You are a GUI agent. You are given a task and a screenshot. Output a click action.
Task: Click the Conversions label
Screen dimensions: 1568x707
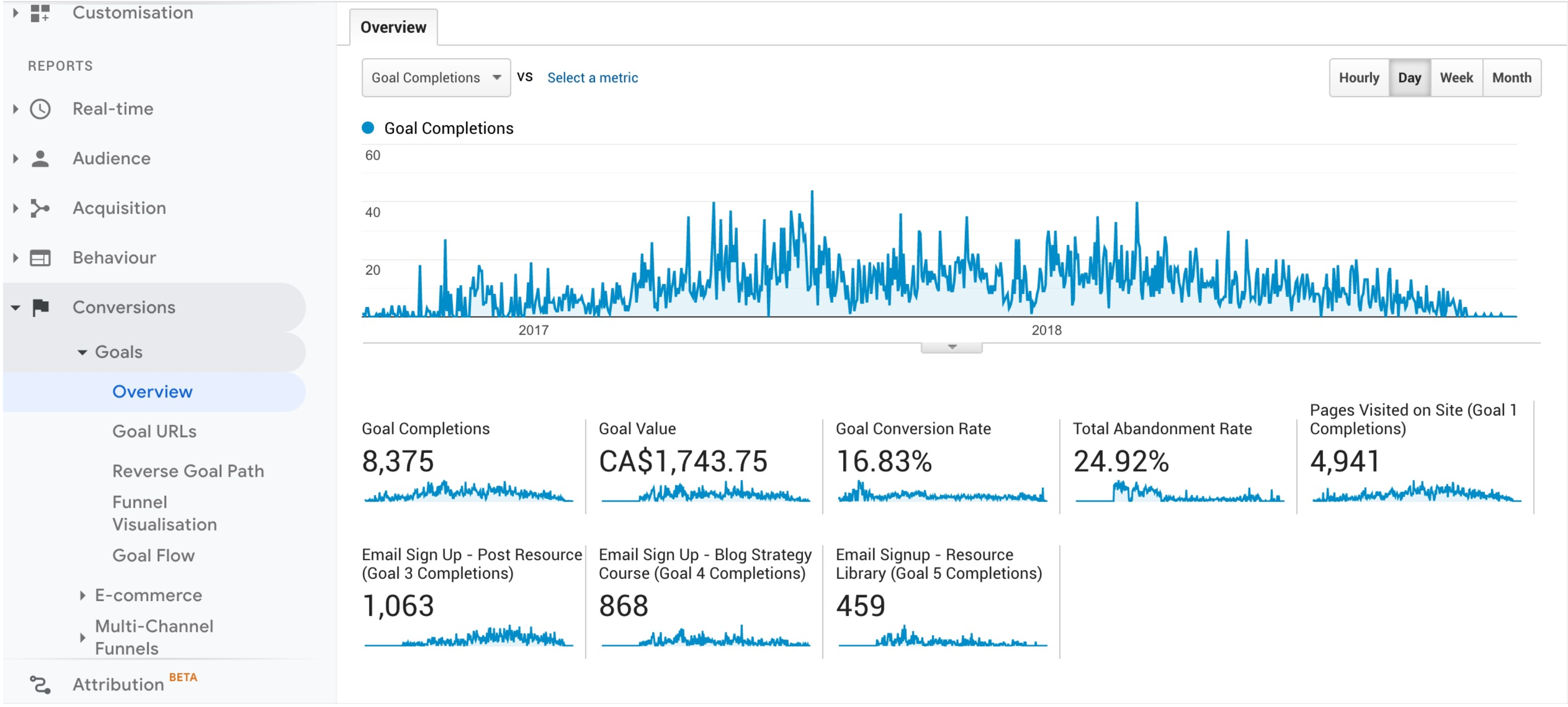click(x=124, y=308)
